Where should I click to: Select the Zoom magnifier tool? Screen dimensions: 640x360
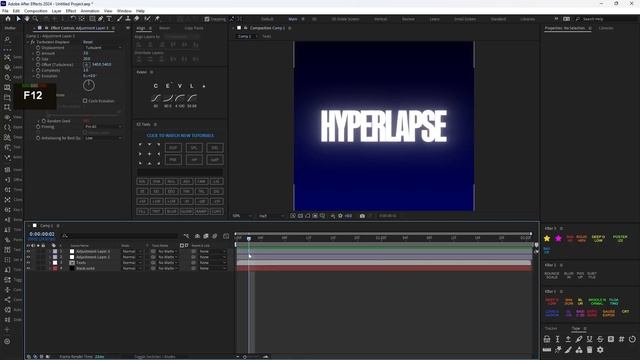(36, 19)
